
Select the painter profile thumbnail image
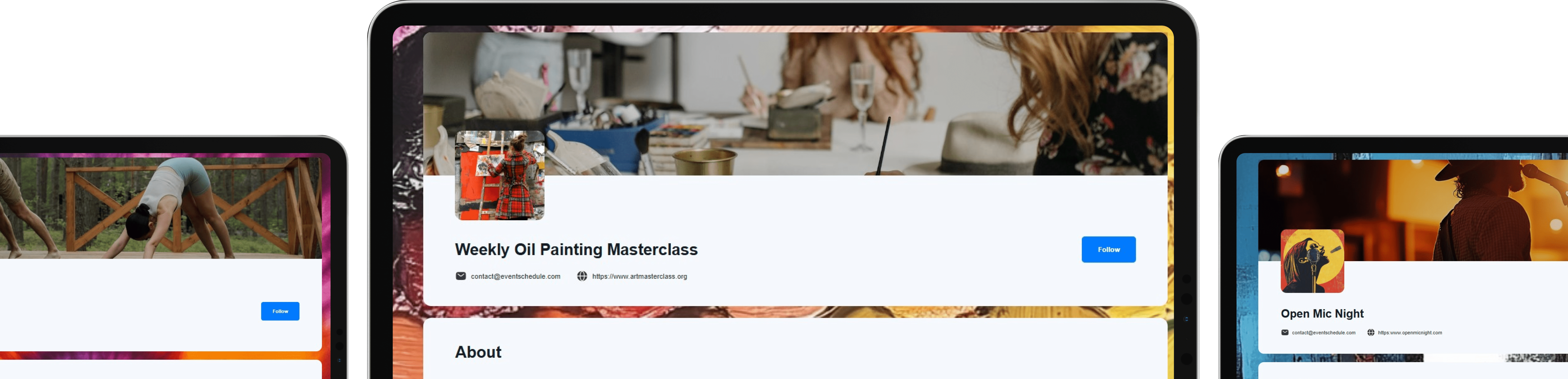tap(500, 175)
